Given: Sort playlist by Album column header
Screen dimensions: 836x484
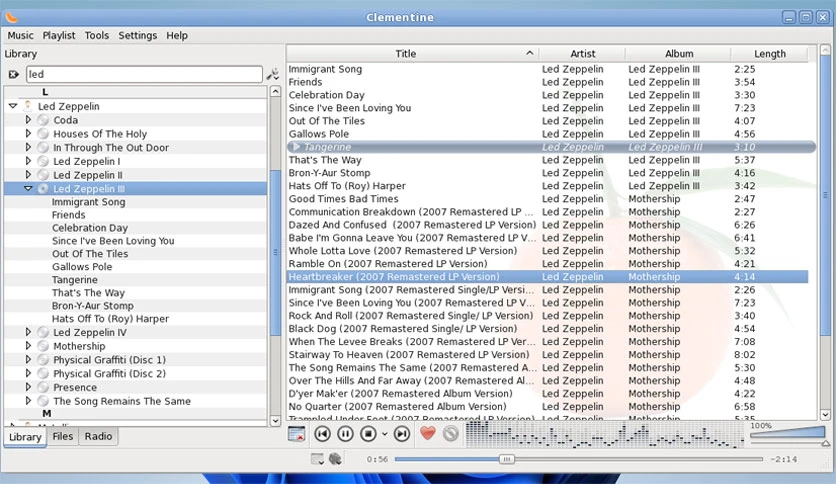Looking at the screenshot, I should [679, 54].
